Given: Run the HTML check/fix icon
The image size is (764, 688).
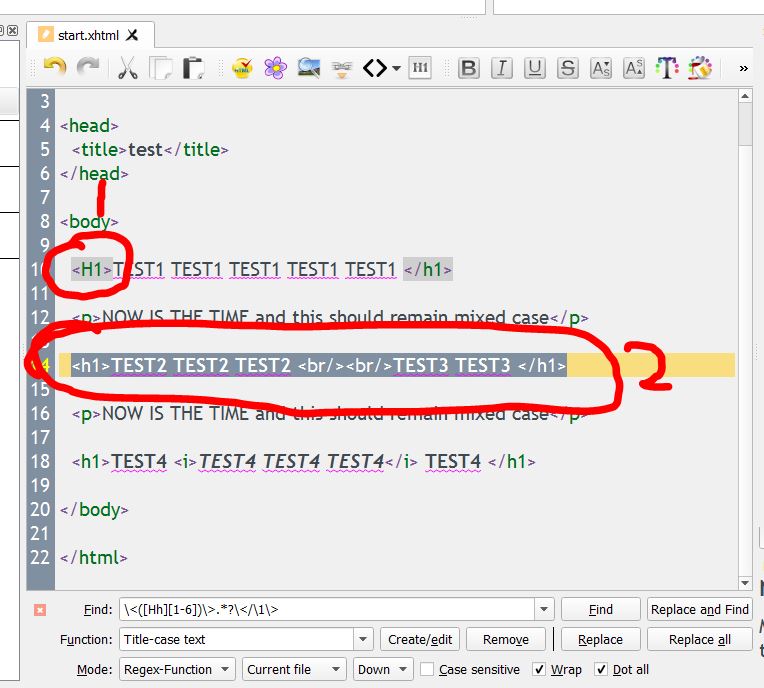Looking at the screenshot, I should (242, 68).
